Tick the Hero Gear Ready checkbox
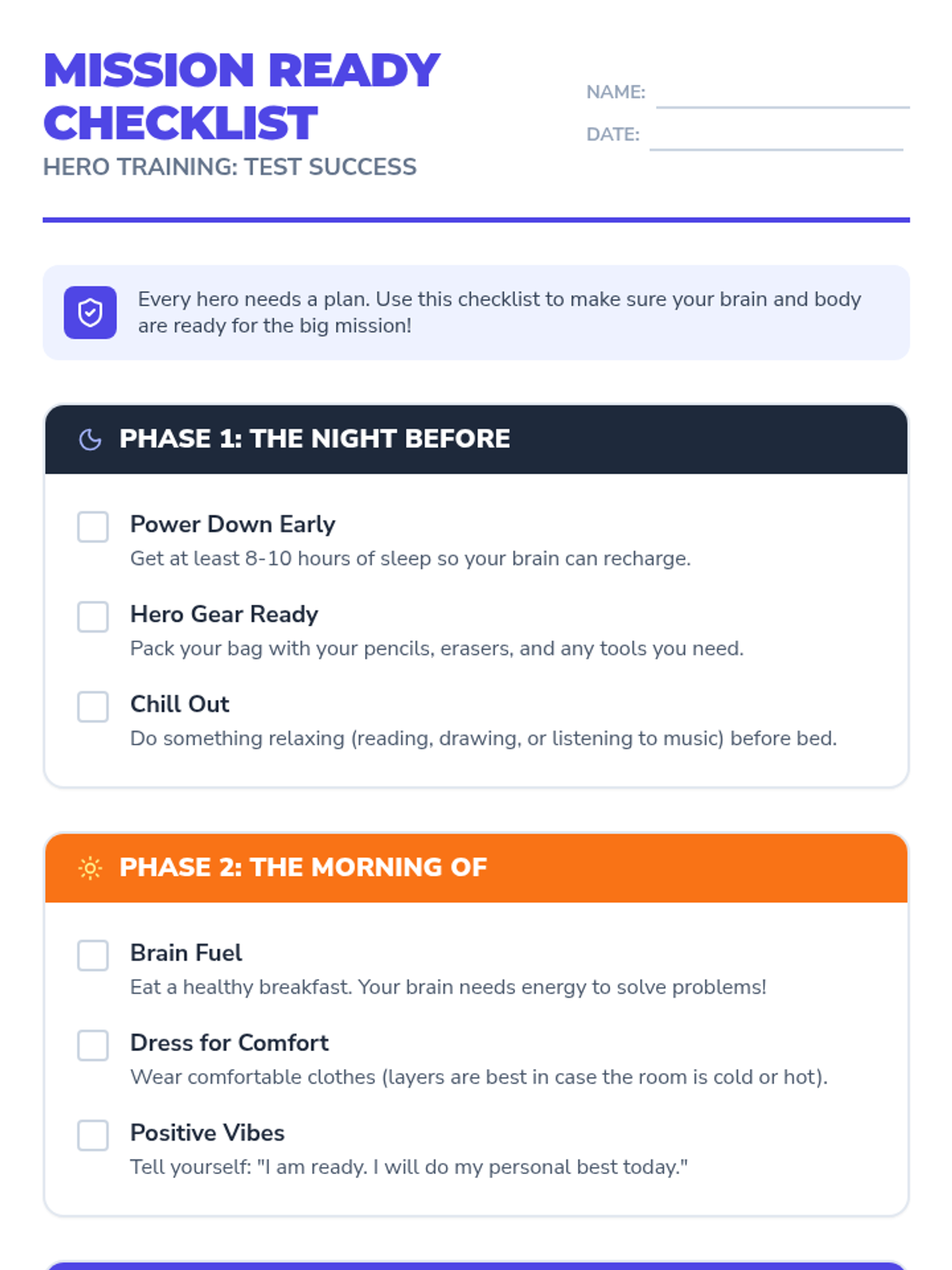Viewport: 952px width, 1270px height. (93, 617)
